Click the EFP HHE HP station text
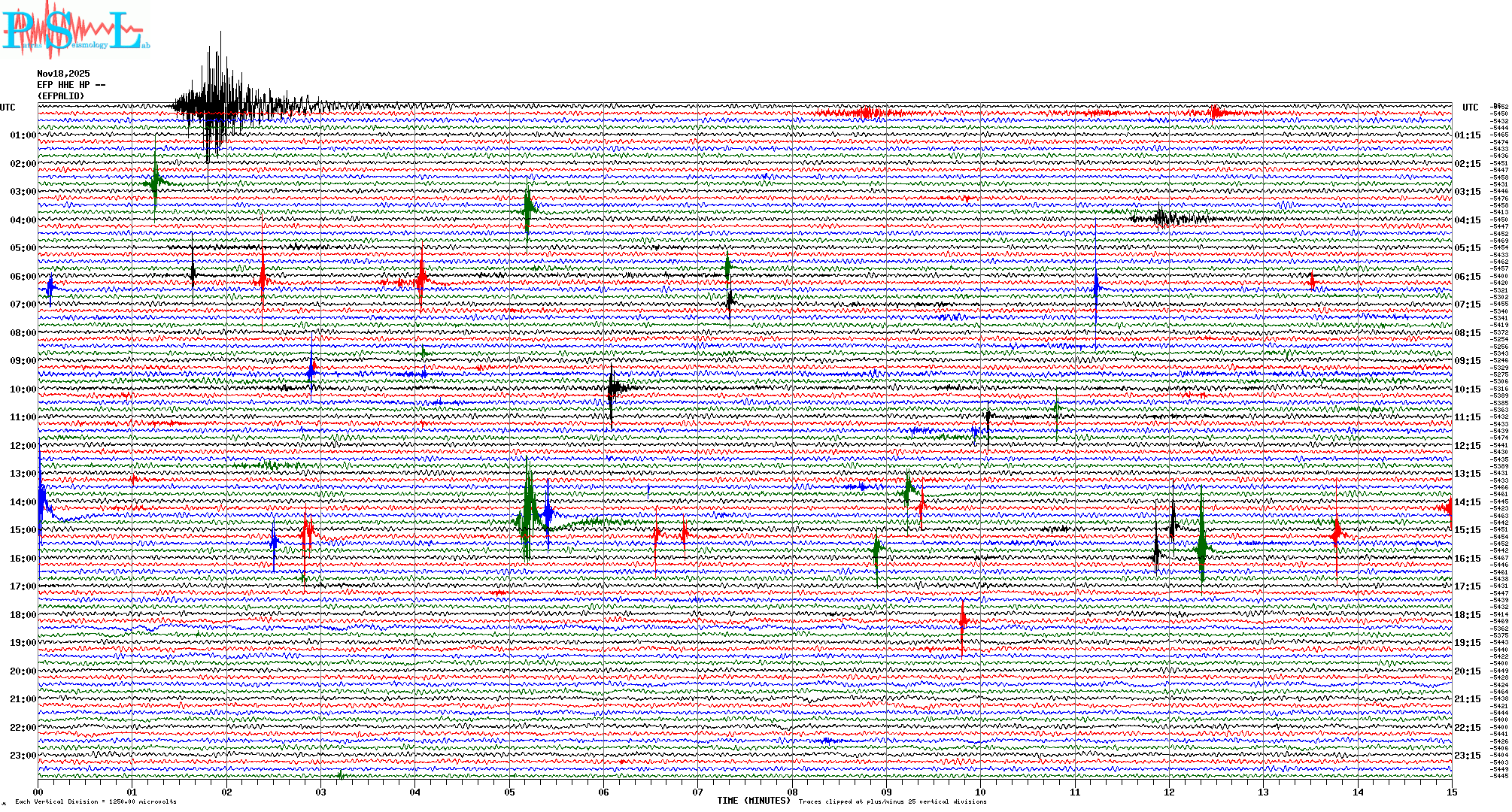Viewport: 1512px width, 812px height. coord(71,85)
